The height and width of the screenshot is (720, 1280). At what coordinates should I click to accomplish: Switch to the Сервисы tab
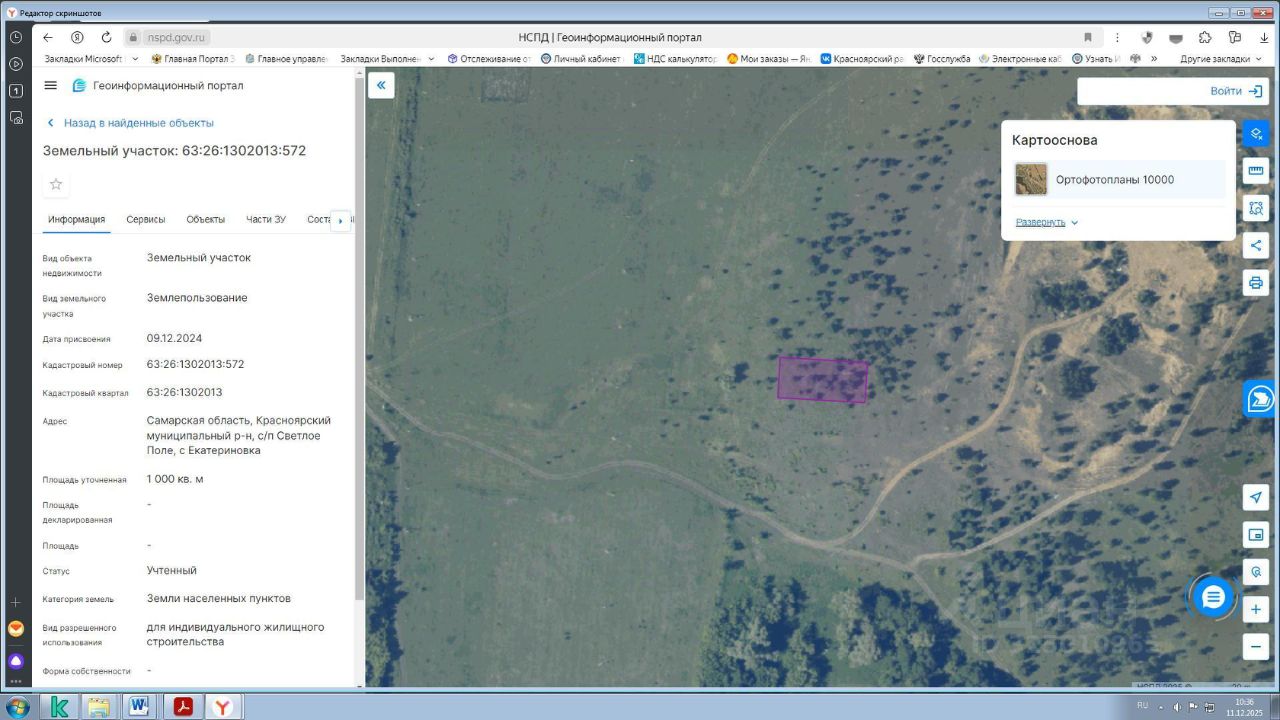coord(146,220)
